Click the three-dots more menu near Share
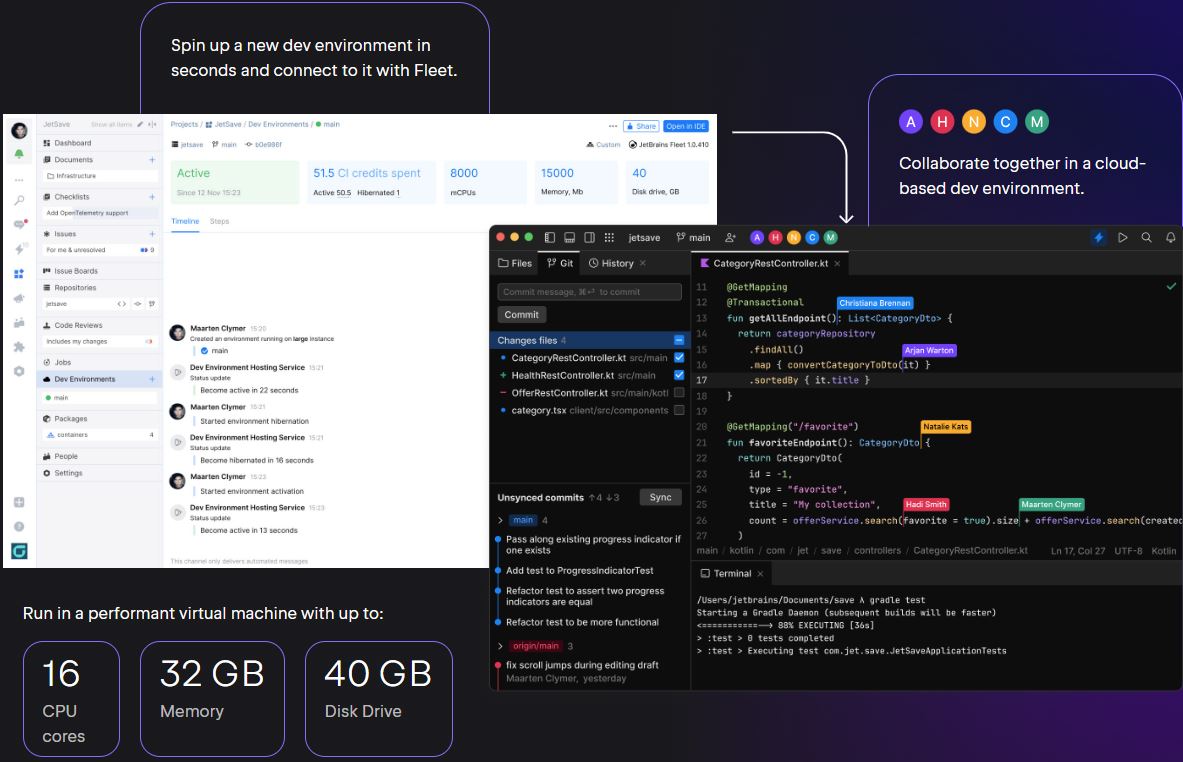1183x762 pixels. 613,126
